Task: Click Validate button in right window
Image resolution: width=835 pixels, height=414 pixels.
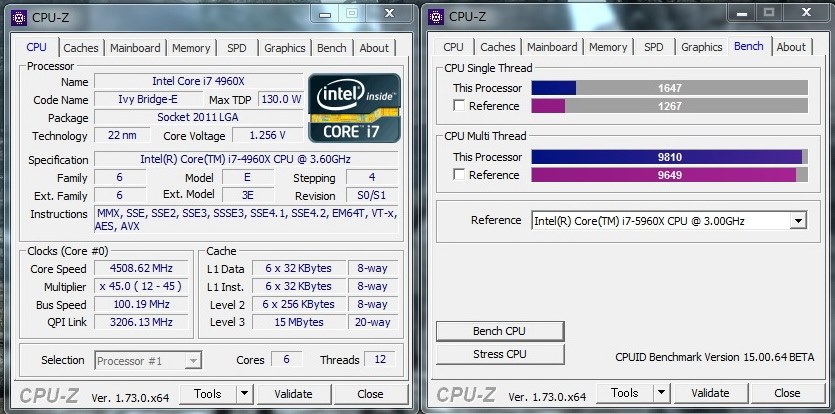Action: click(710, 393)
